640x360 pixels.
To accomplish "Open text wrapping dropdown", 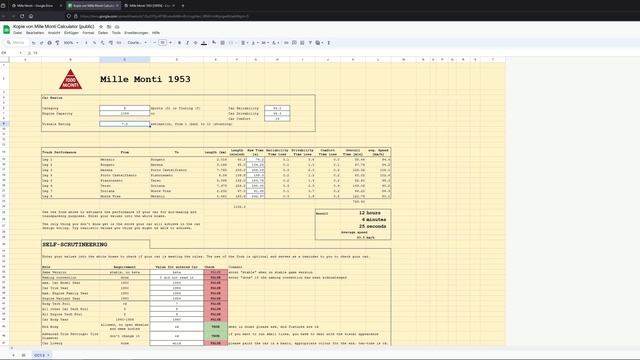I will (264, 42).
